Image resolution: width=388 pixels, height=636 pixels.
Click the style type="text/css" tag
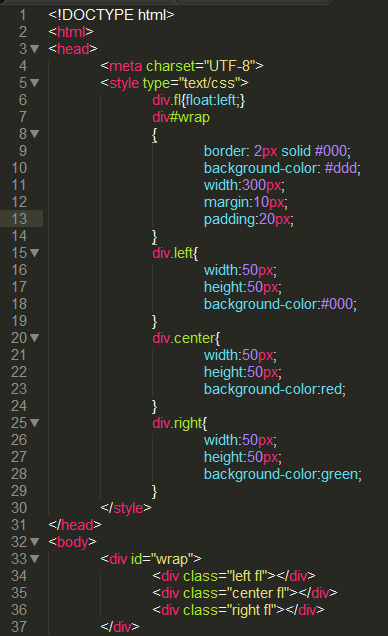174,83
